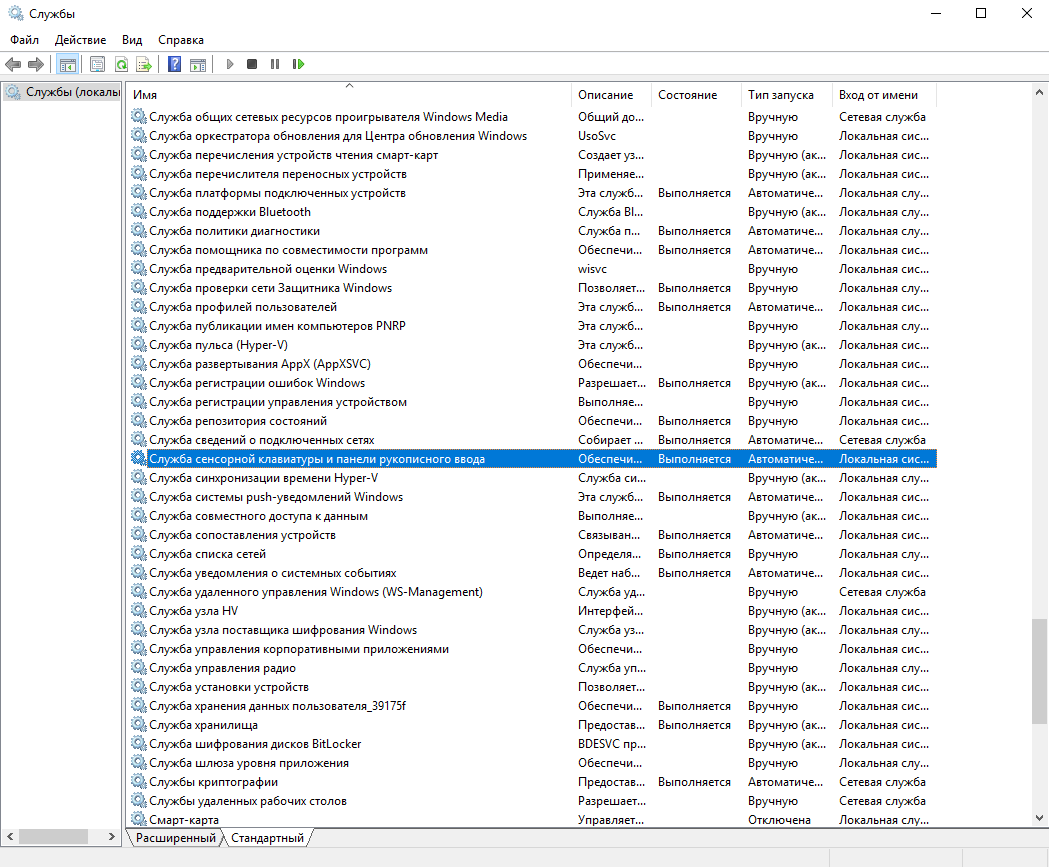
Task: Select Служба шифрования дисков BitLocker
Action: click(533, 744)
